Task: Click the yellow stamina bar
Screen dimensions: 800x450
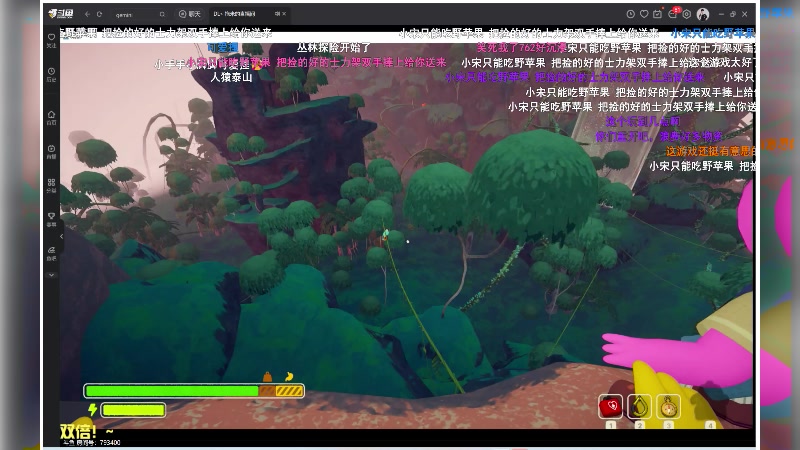Action: tap(133, 410)
